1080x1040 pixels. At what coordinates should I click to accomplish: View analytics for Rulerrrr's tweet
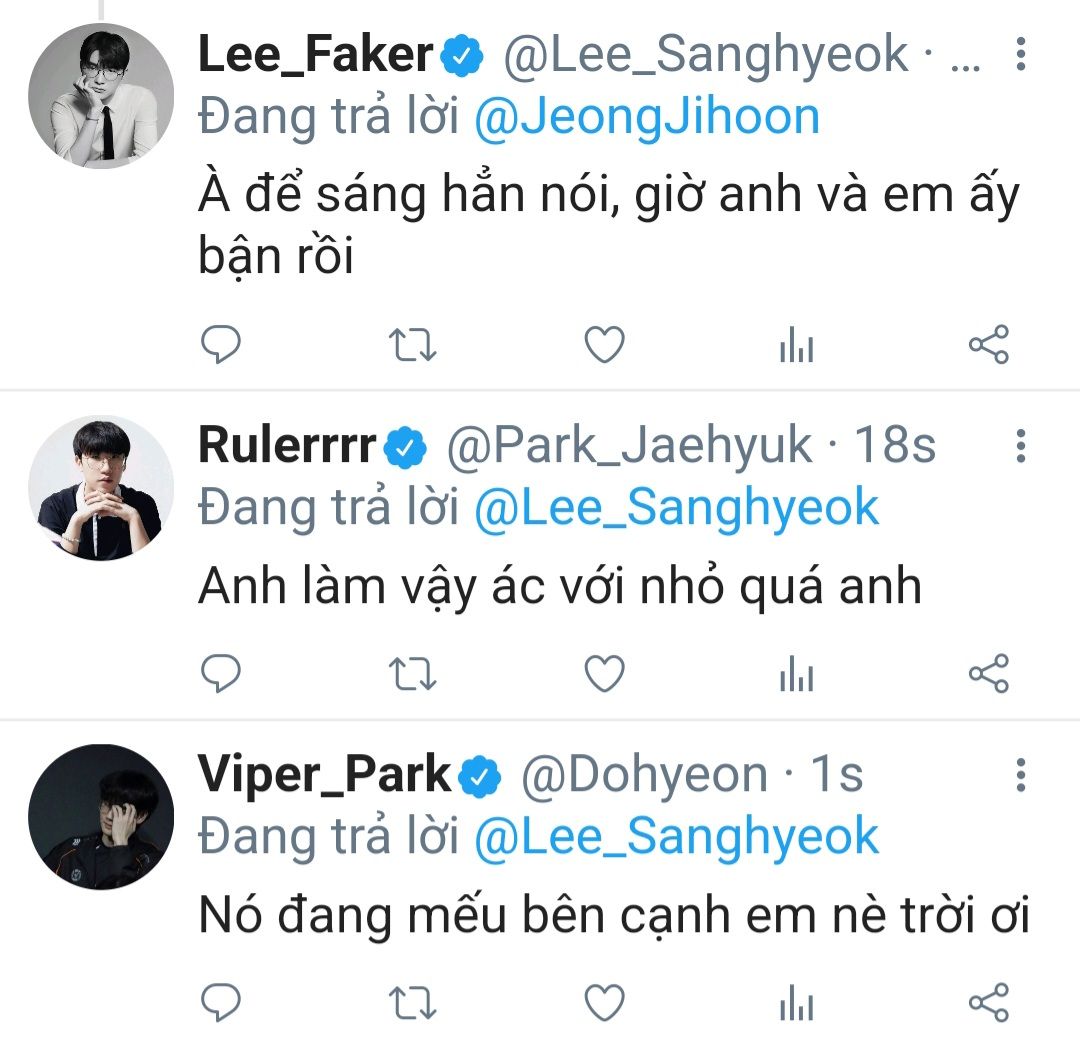click(796, 676)
